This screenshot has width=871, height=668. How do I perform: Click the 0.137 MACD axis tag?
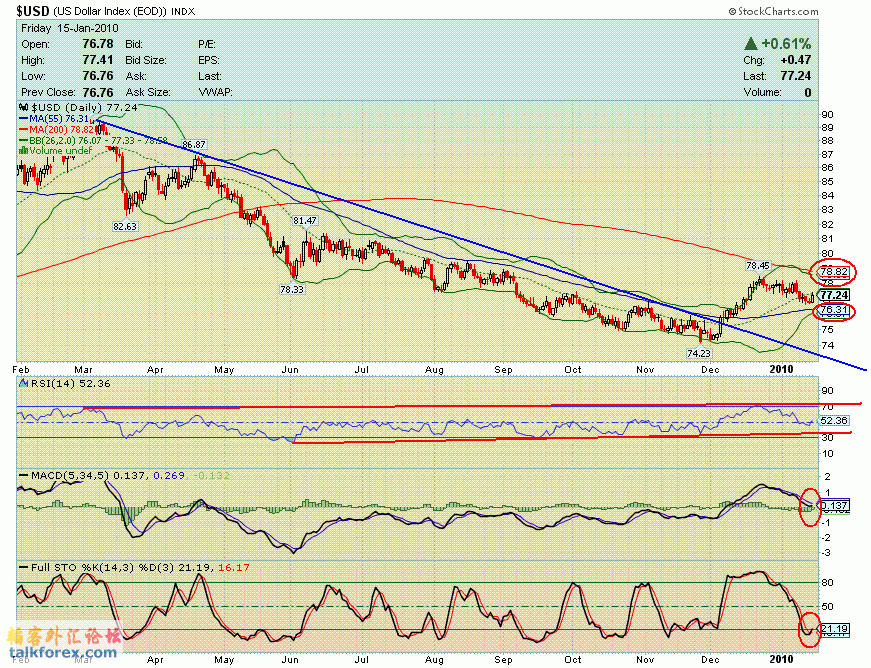click(x=834, y=505)
